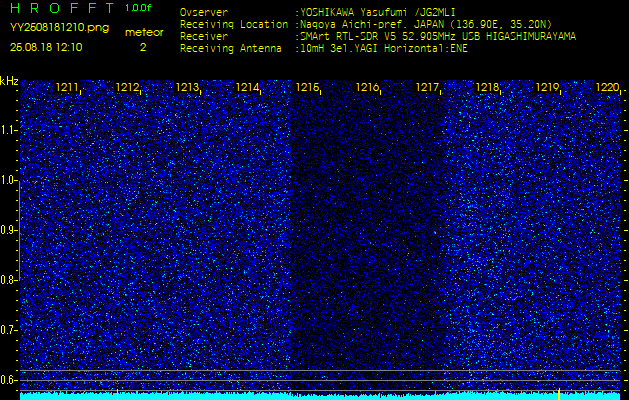Click the 1218 time axis label
This screenshot has height=400, width=629.
(x=487, y=87)
